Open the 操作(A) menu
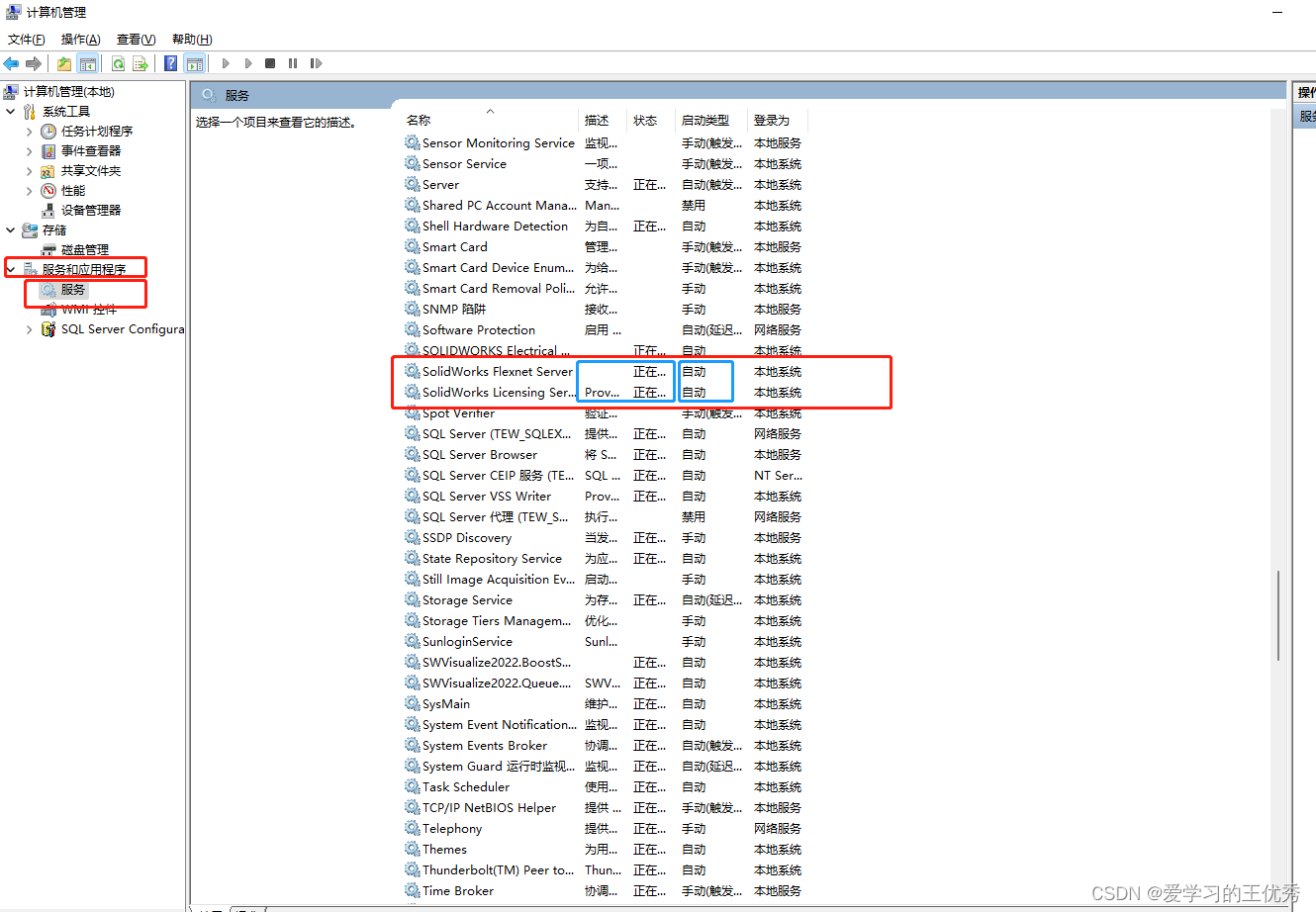This screenshot has height=912, width=1316. pyautogui.click(x=81, y=40)
